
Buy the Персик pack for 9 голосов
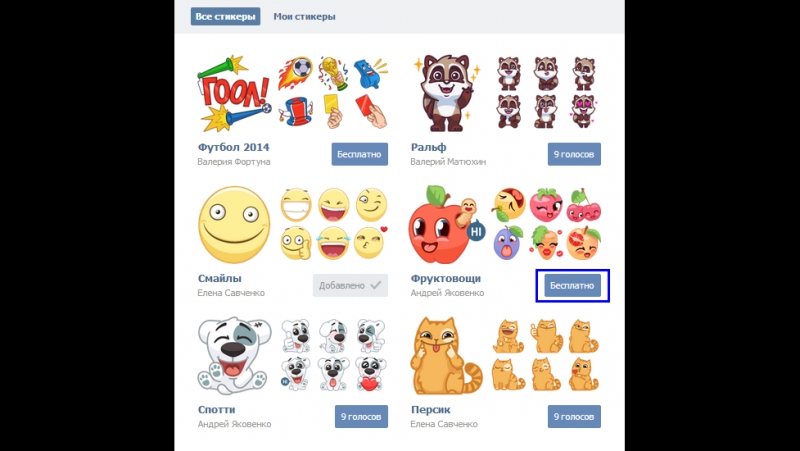(574, 417)
